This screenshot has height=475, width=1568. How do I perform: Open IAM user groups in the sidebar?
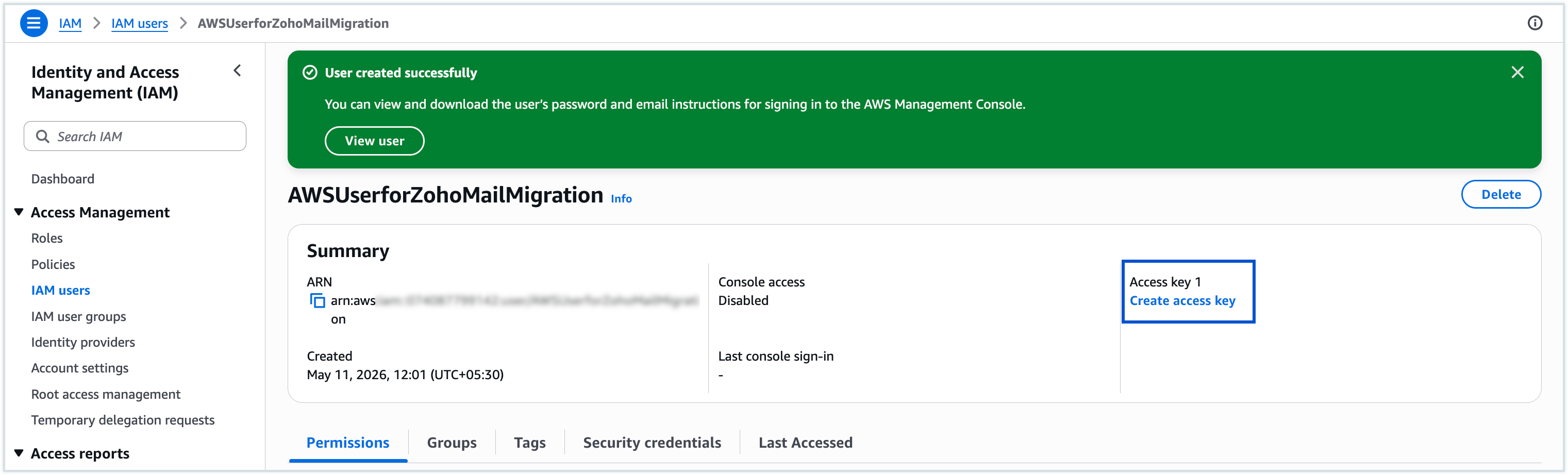[x=78, y=316]
